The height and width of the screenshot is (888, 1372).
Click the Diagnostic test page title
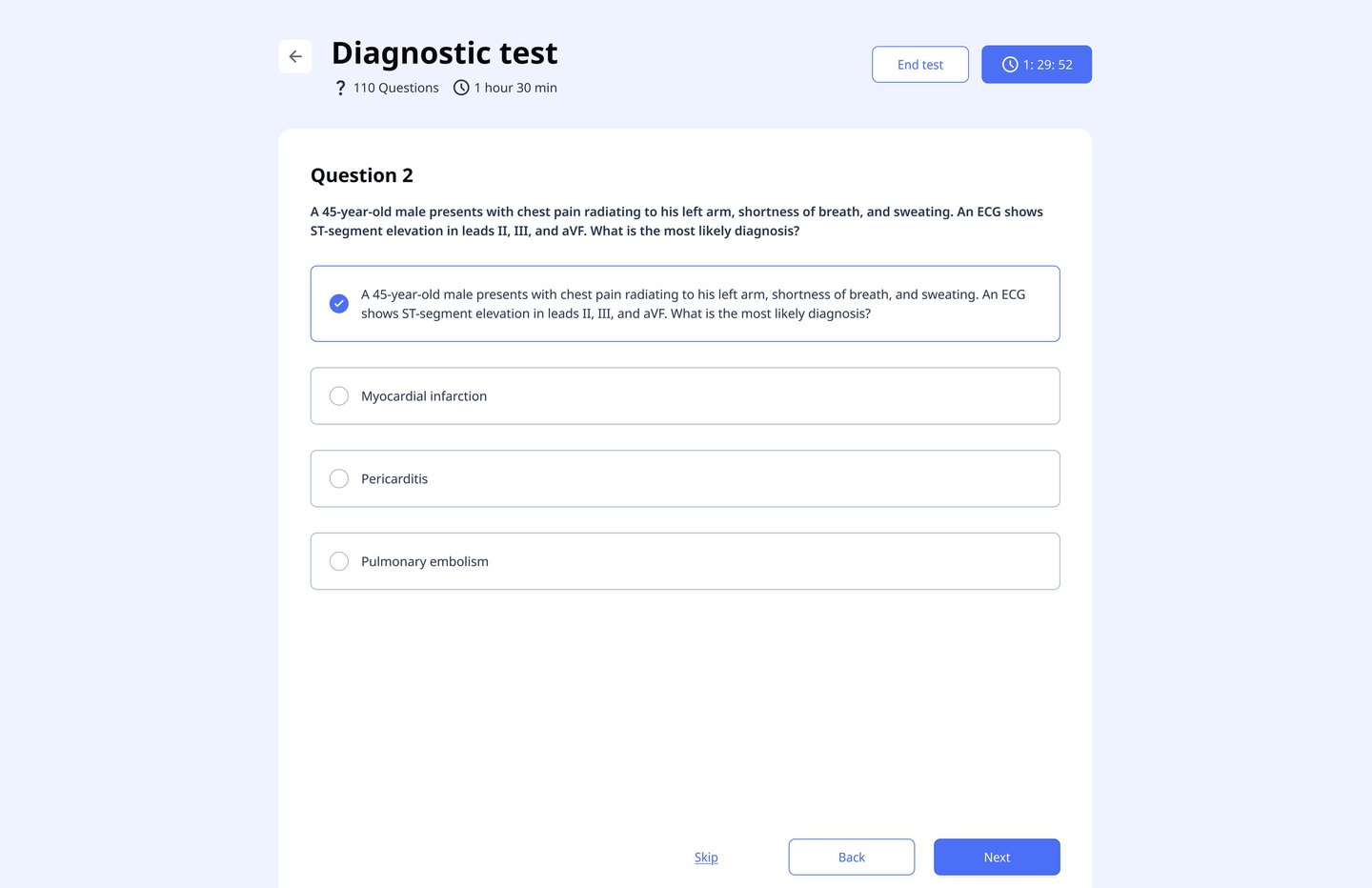click(x=444, y=53)
